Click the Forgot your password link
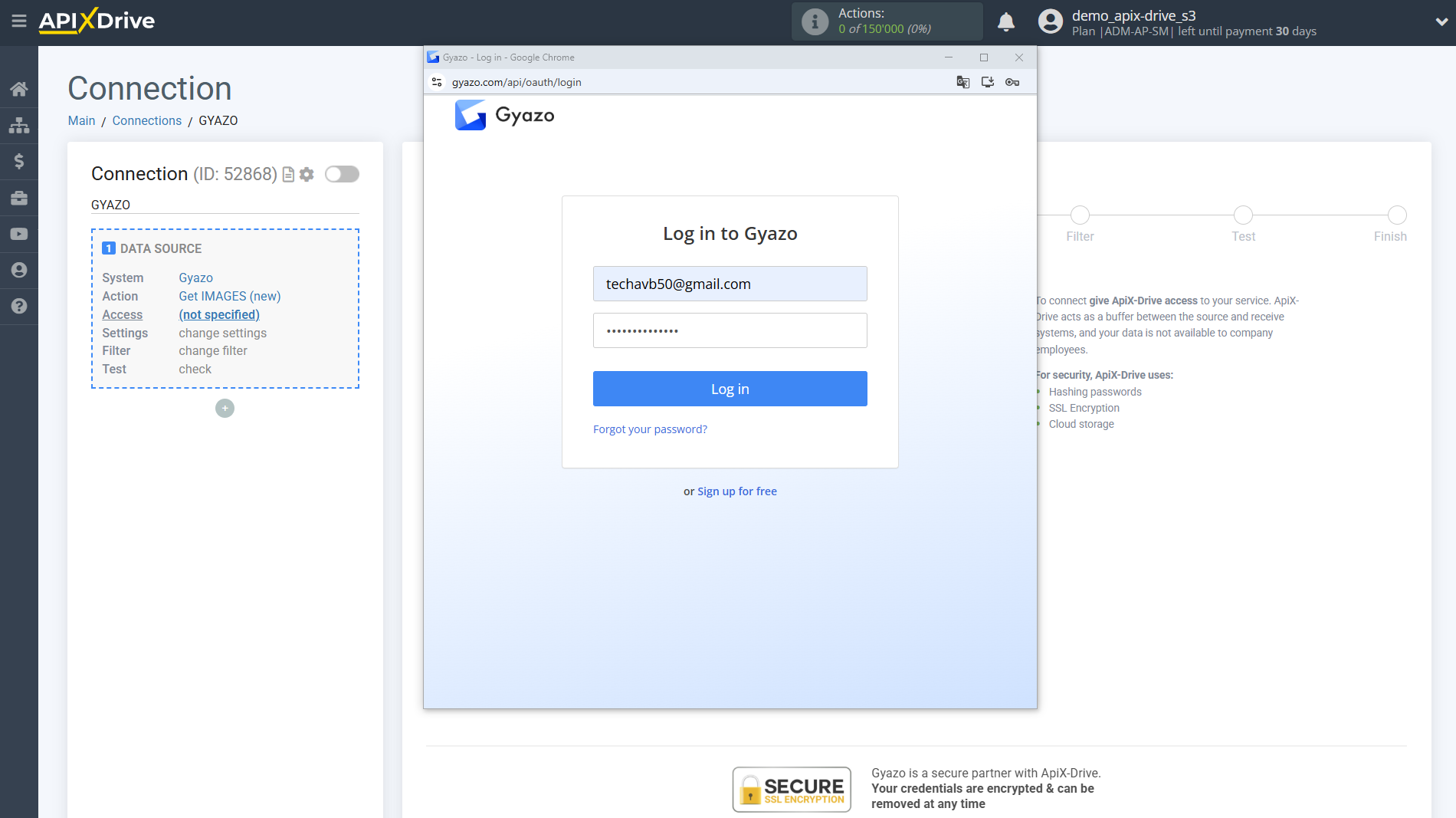1456x818 pixels. pos(650,429)
